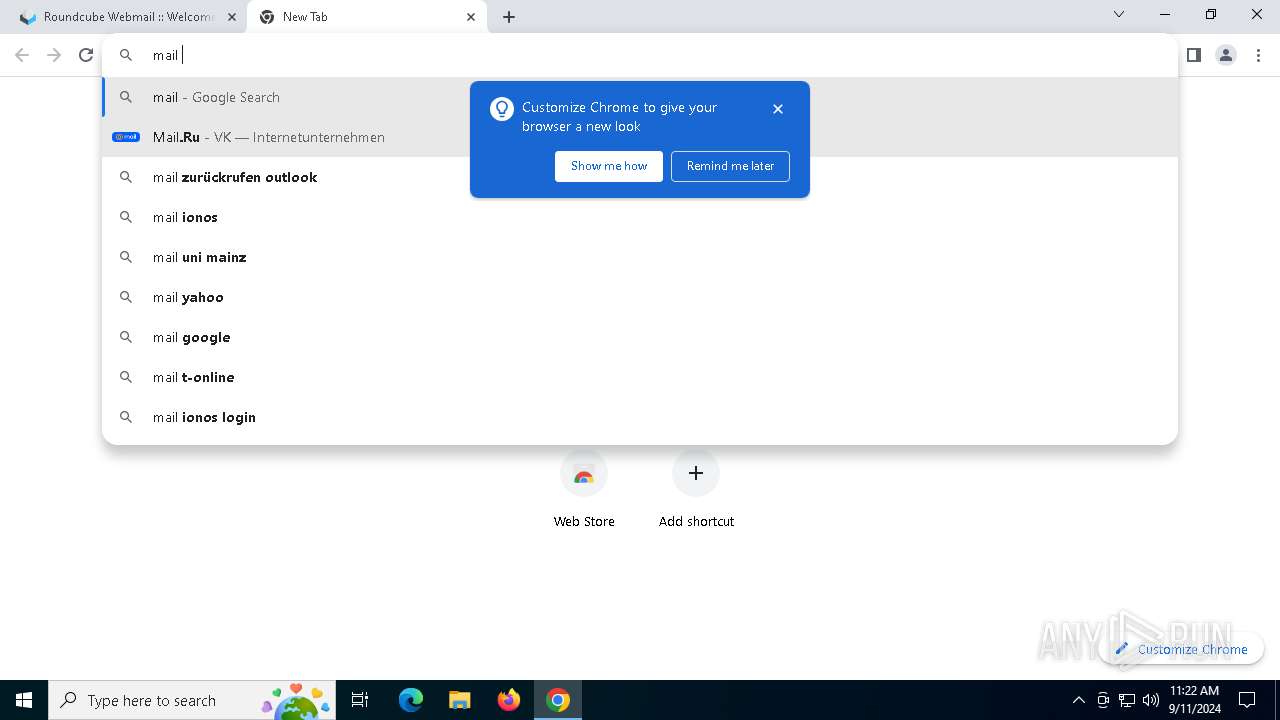Select suggestion "mail google"

pos(640,337)
